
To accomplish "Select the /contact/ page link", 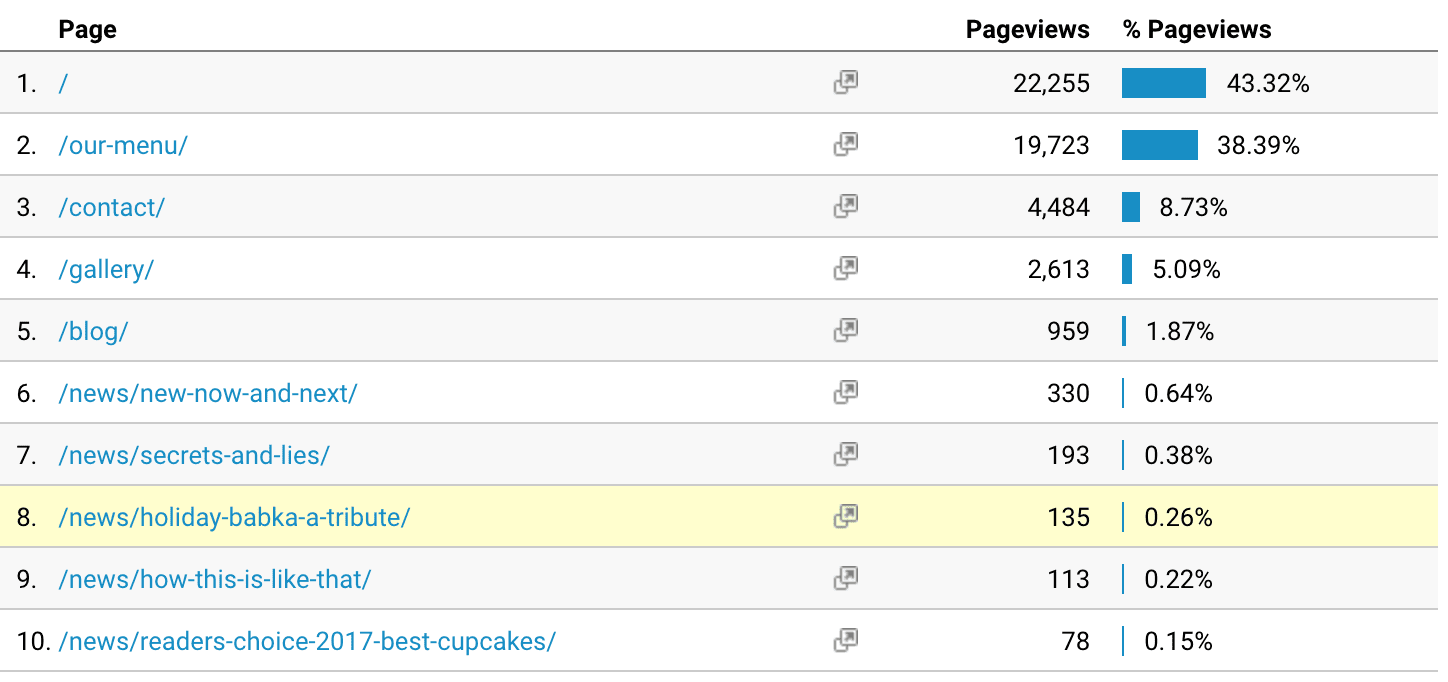I will (111, 207).
